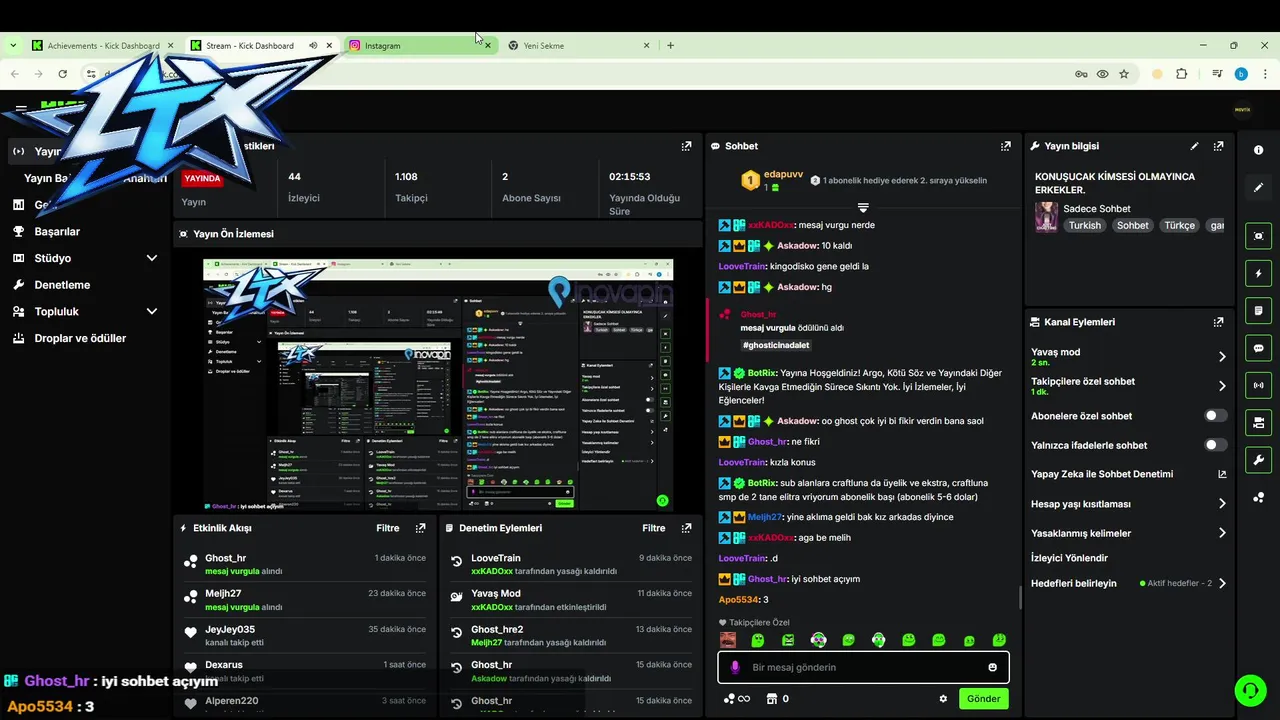Collapse the chat leaderboard banner handle
The height and width of the screenshot is (720, 1280).
click(862, 208)
